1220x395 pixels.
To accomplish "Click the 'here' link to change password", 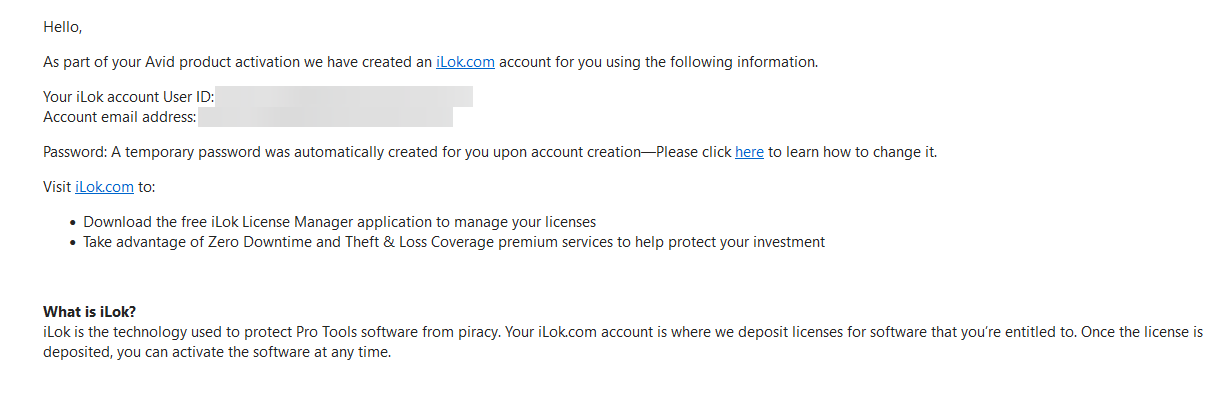I will click(x=749, y=152).
